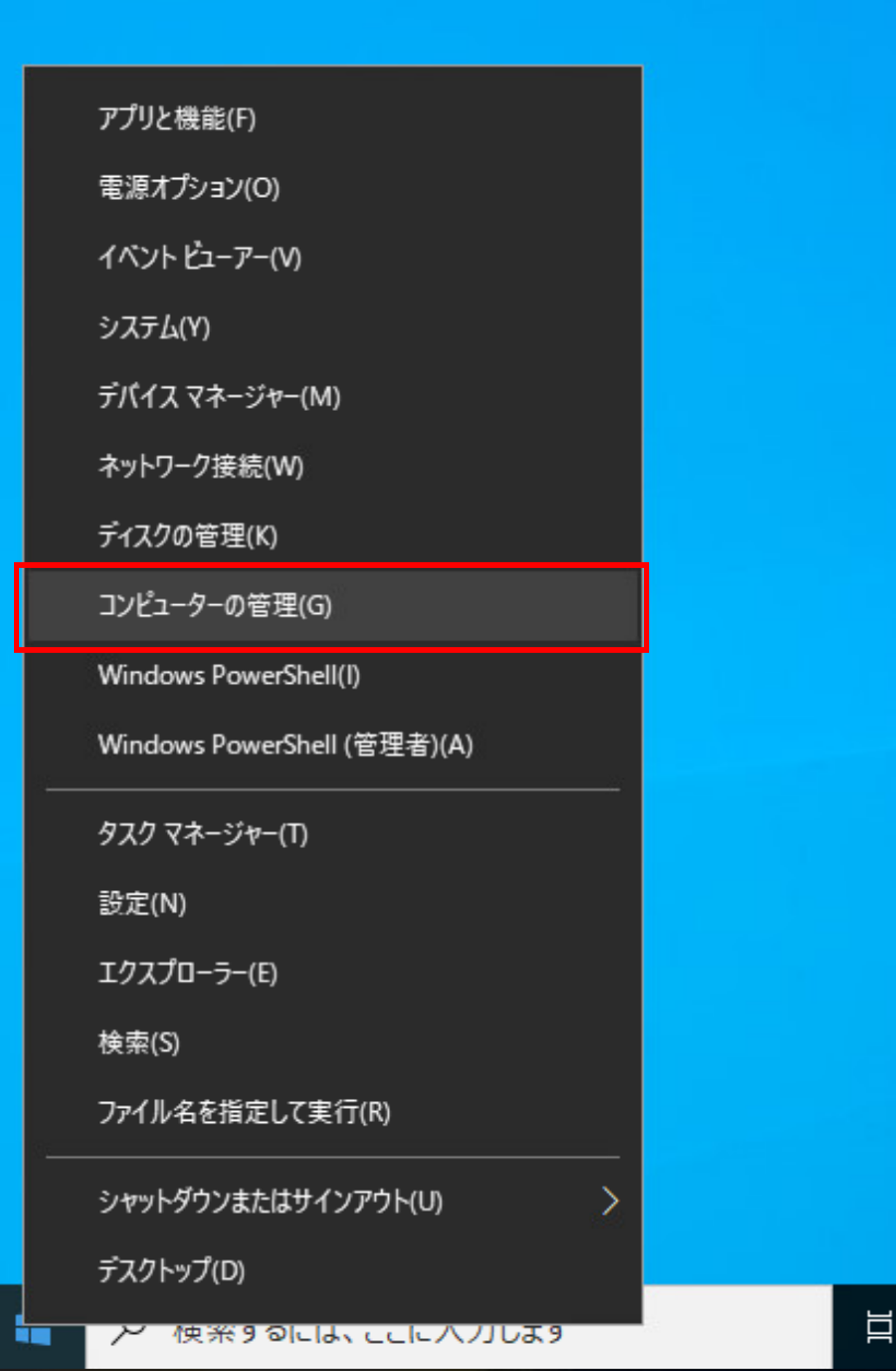Open タスク マネージャー(T)

(332, 834)
